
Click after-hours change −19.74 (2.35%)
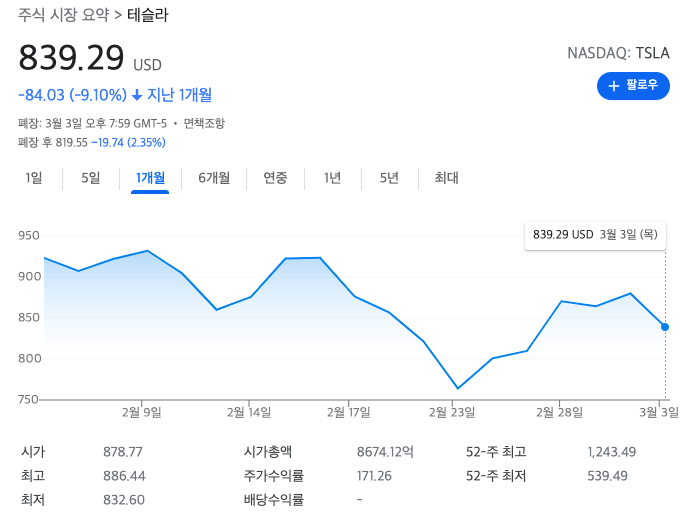tap(128, 142)
